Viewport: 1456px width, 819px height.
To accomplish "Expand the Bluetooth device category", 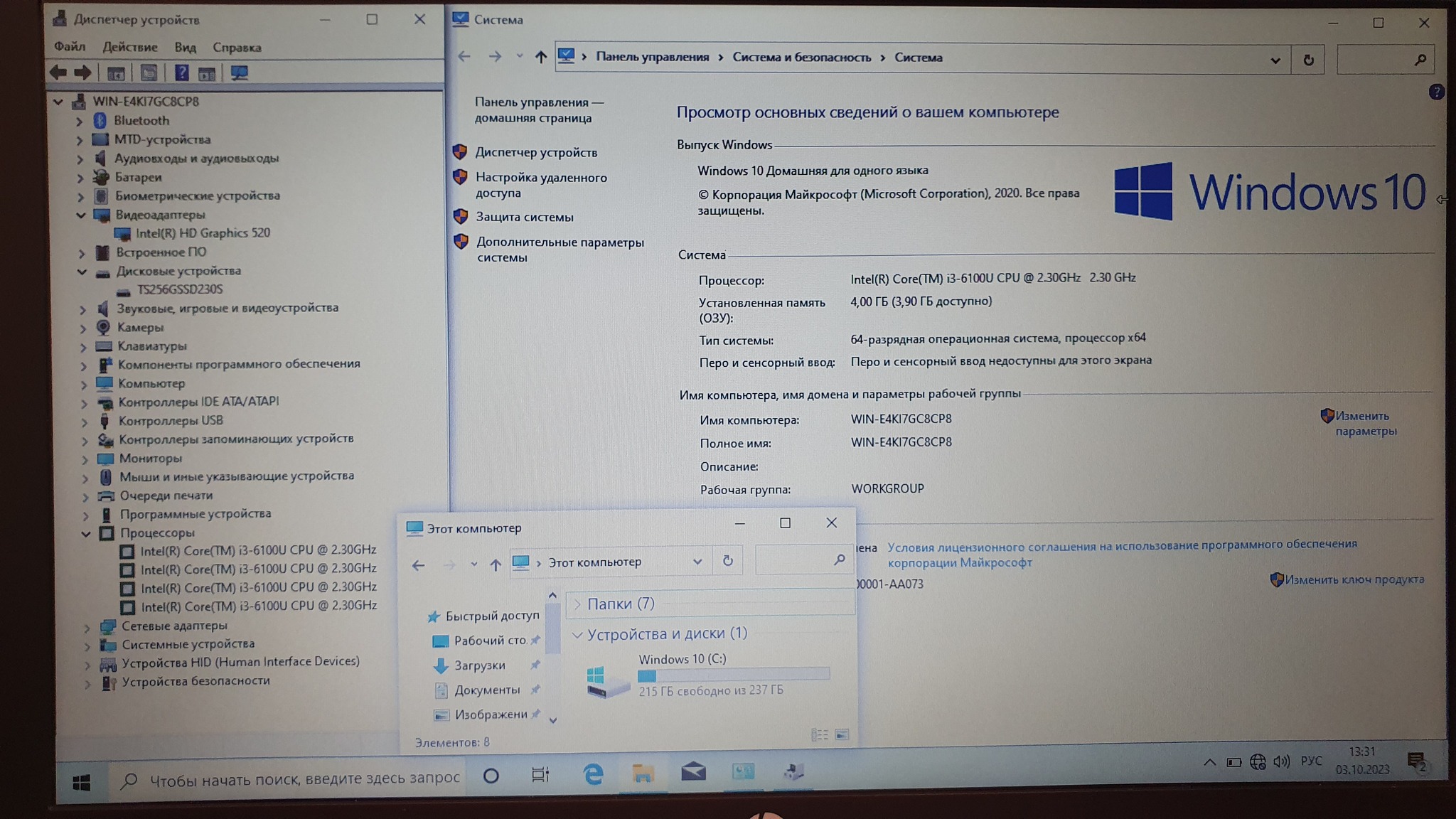I will click(80, 121).
